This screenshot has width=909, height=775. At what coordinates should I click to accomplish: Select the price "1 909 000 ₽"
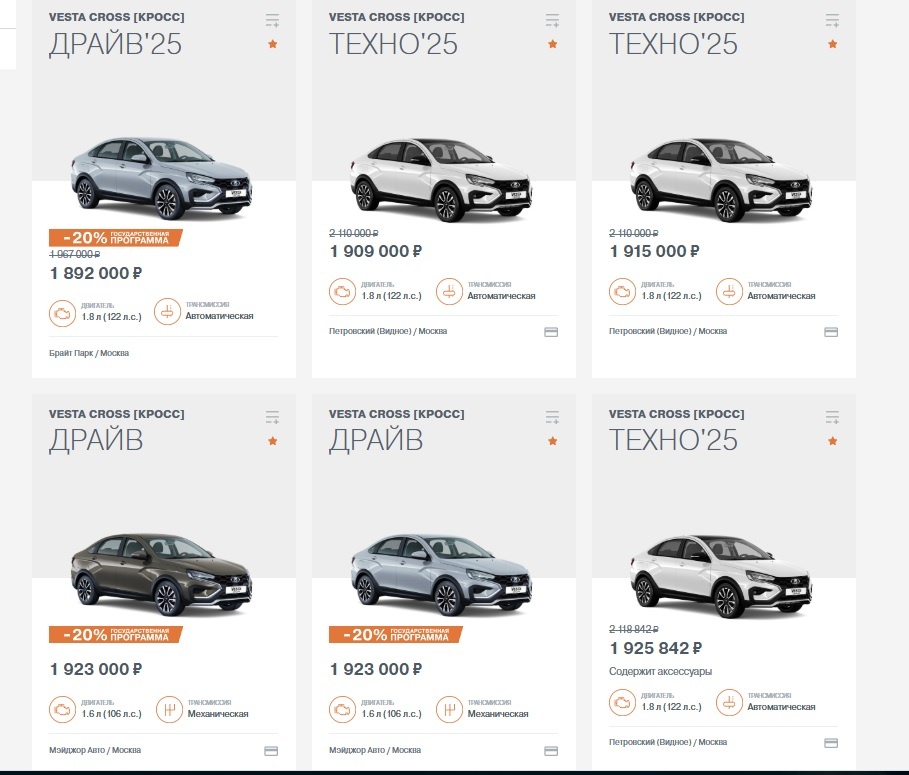pos(376,252)
